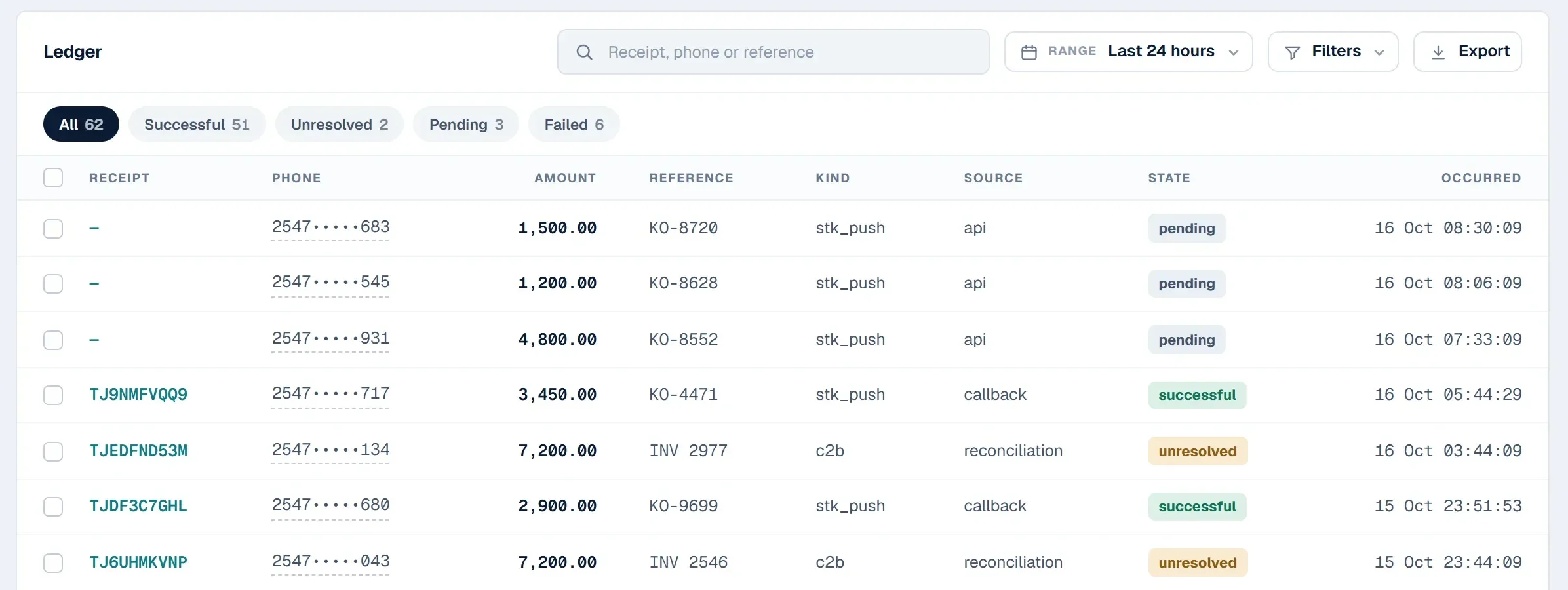This screenshot has height=590, width=1568.
Task: Click the download icon in Export
Action: coord(1438,52)
